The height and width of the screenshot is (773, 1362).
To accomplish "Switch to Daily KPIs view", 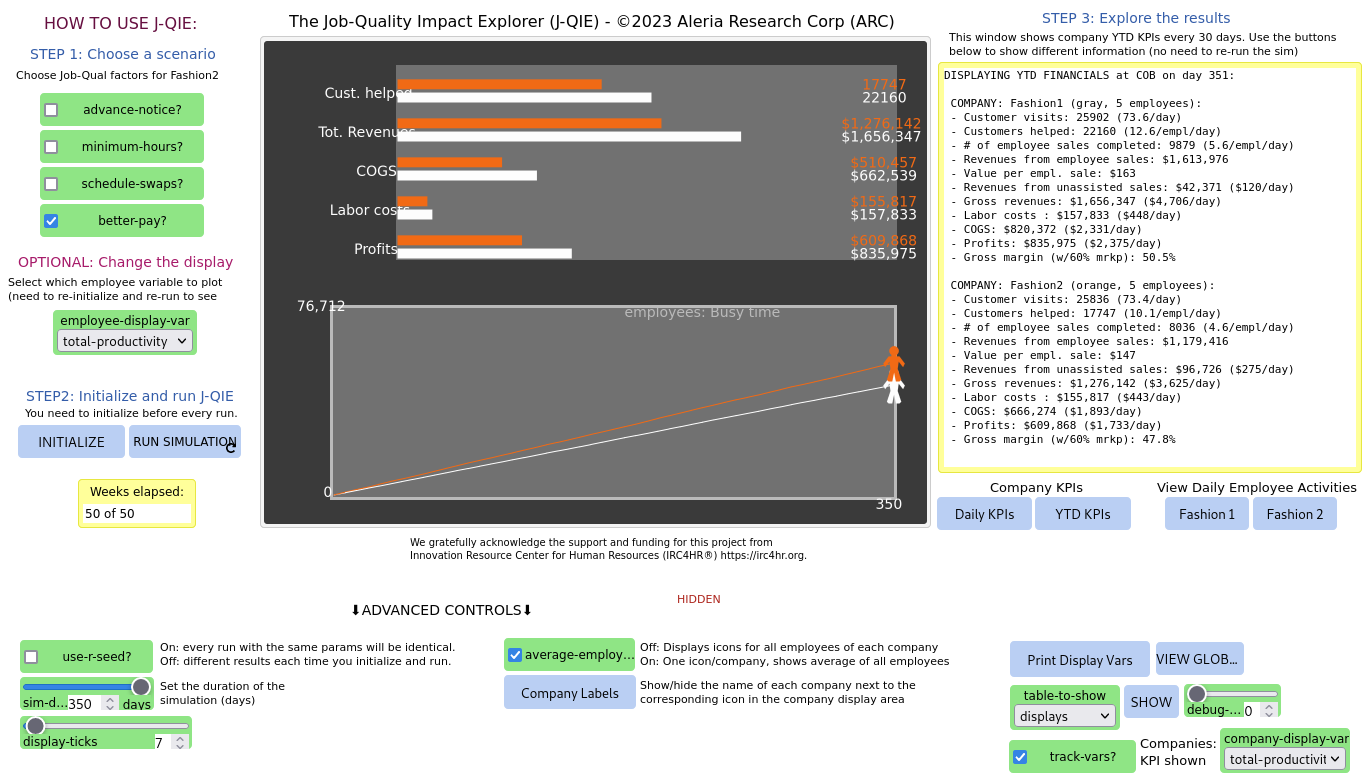I will (x=984, y=514).
